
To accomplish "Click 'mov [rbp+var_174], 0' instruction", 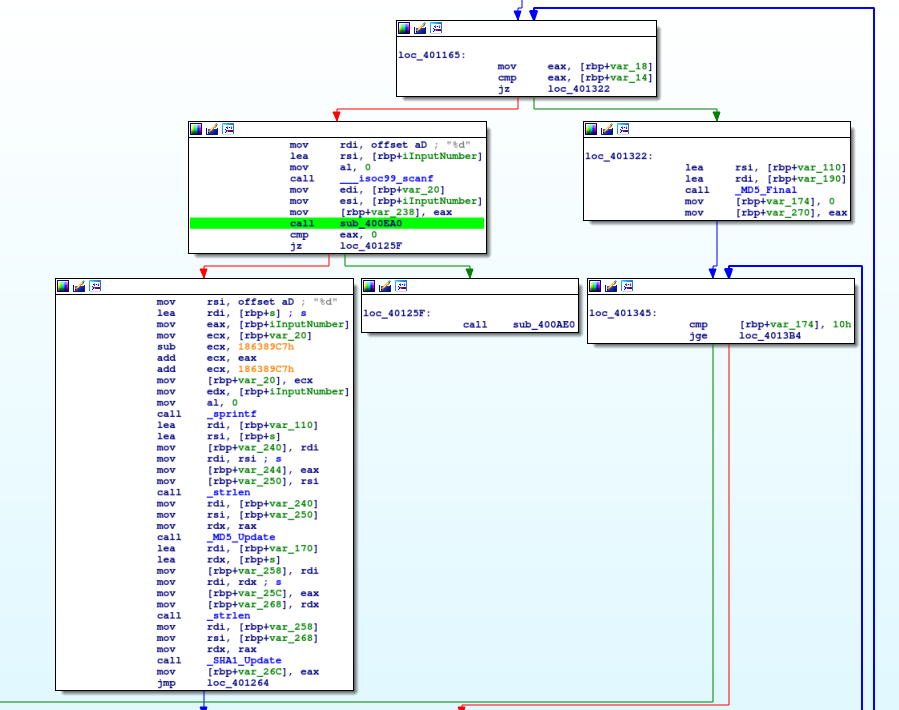I will pos(760,201).
